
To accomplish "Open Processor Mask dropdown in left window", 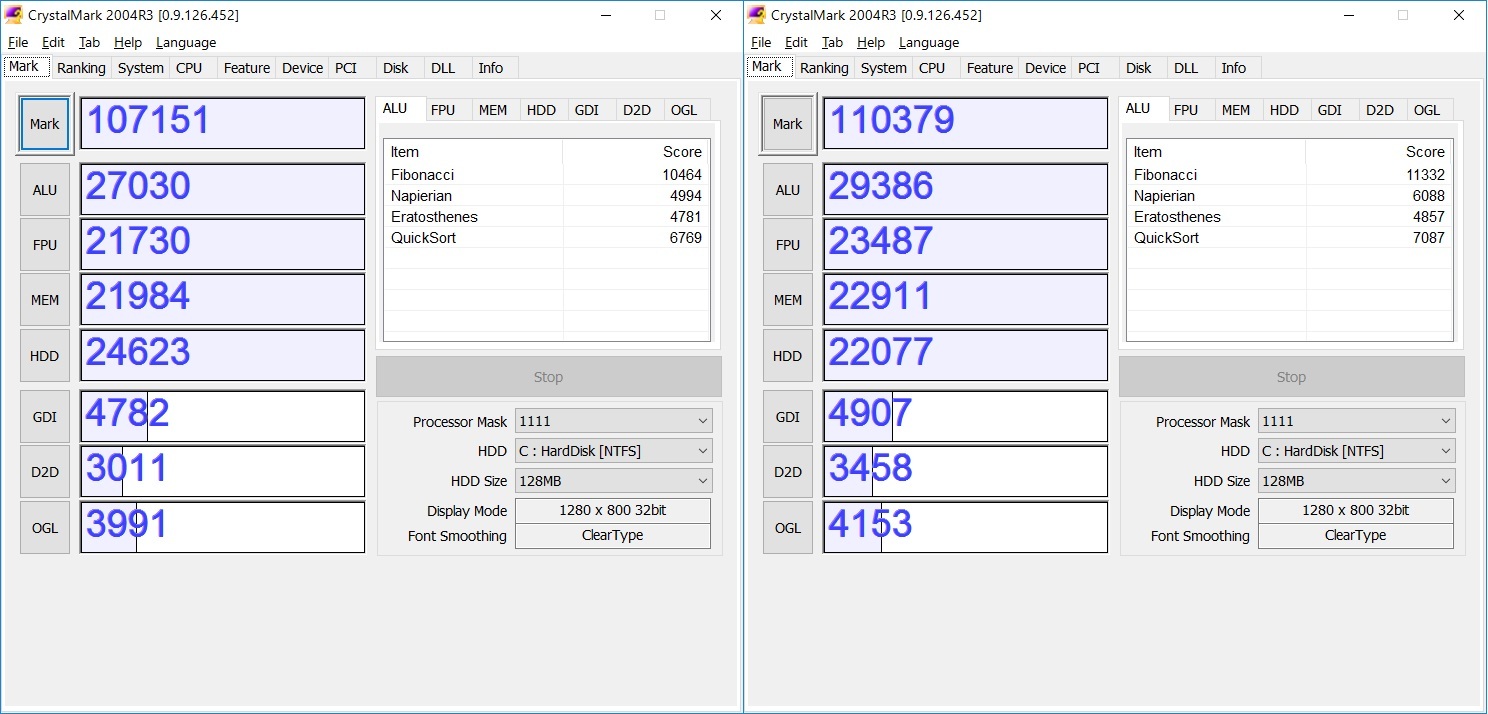I will [x=613, y=421].
